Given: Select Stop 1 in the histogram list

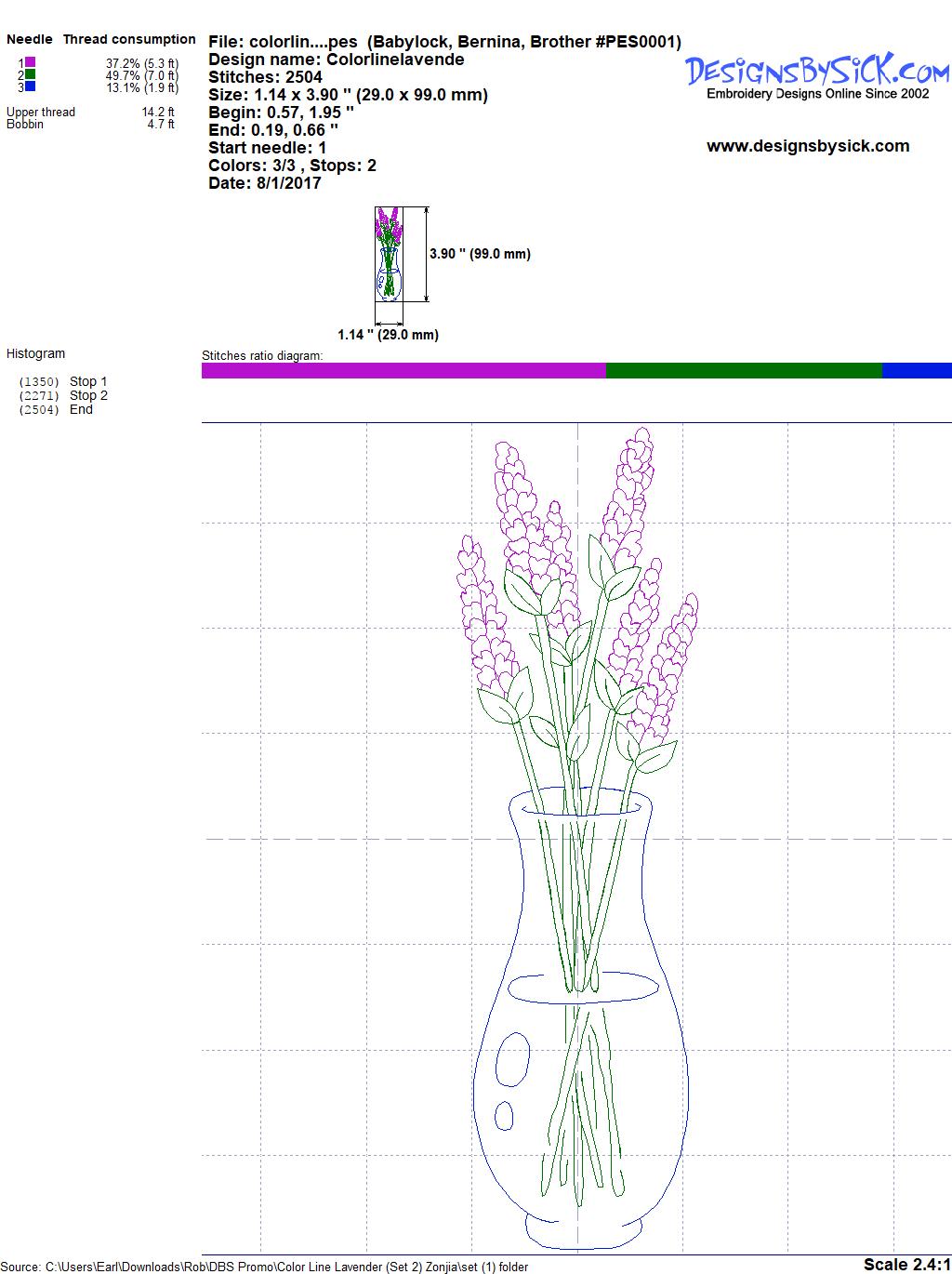Looking at the screenshot, I should [x=88, y=381].
